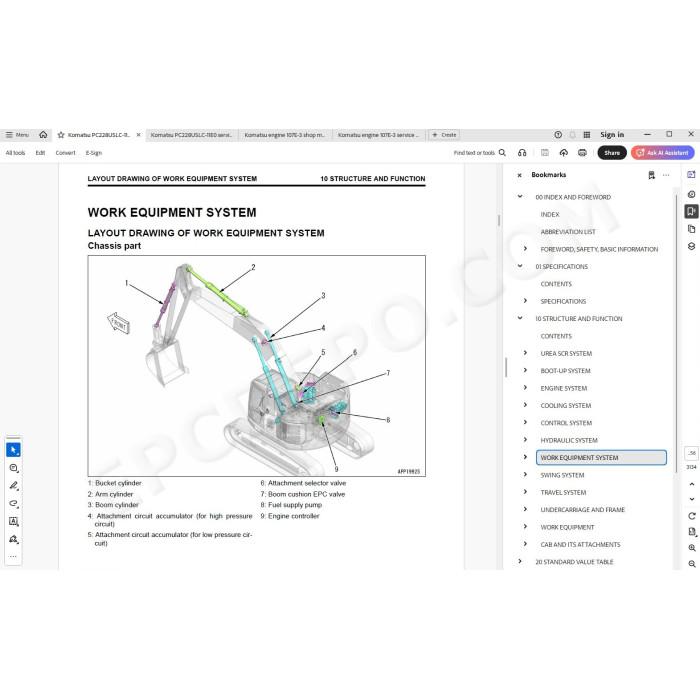The height and width of the screenshot is (700, 700).
Task: Open the page thumbnails panel icon
Action: (691, 229)
